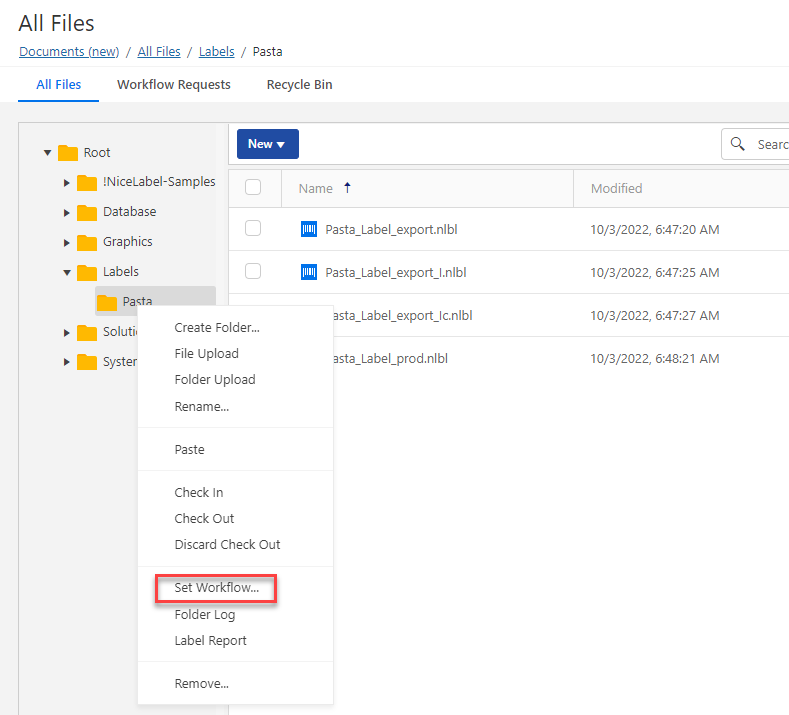The width and height of the screenshot is (789, 715).
Task: Tick the checkbox for Pasta_Label_export_I.nlbl
Action: tap(253, 271)
